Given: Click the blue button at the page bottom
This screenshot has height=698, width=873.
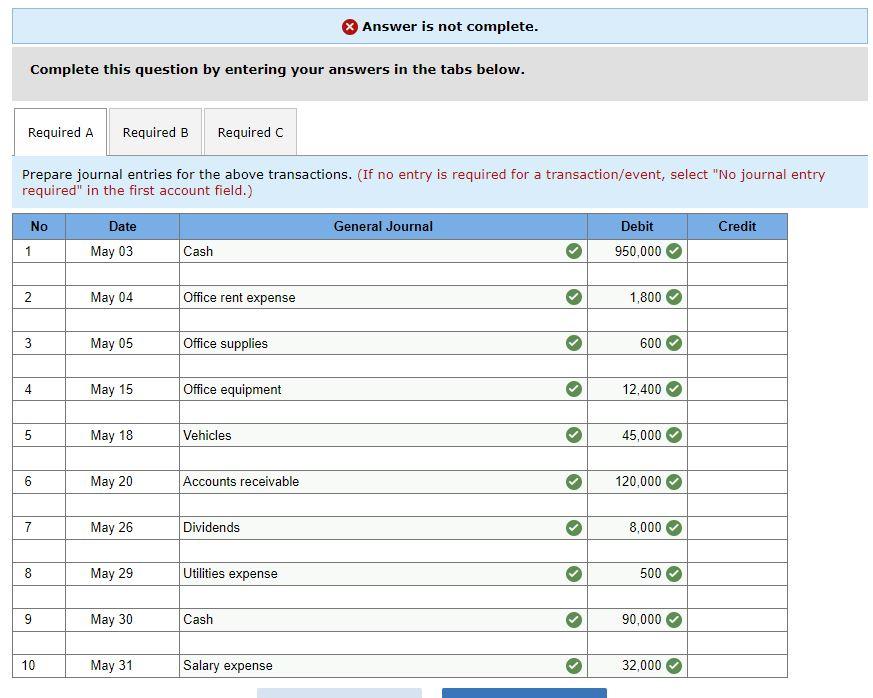Looking at the screenshot, I should coord(524,692).
